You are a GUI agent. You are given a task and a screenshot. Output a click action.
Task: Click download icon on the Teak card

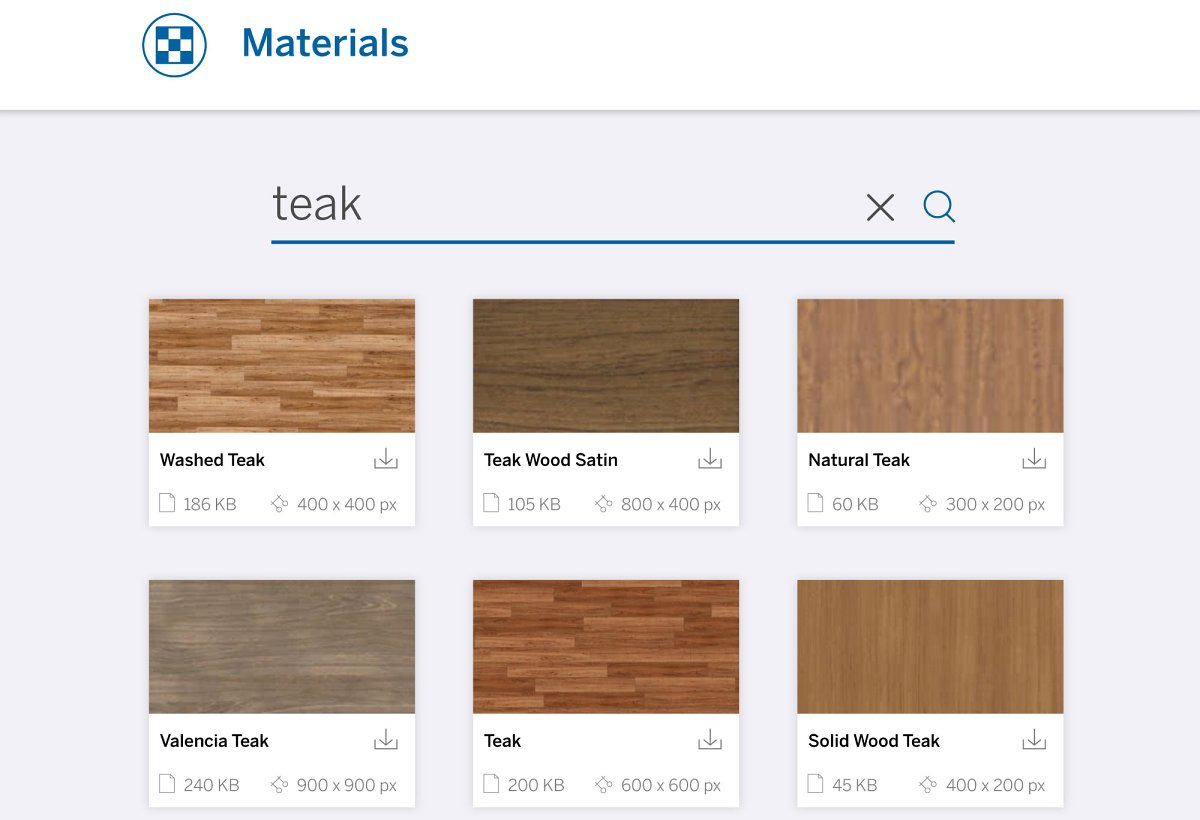(710, 740)
